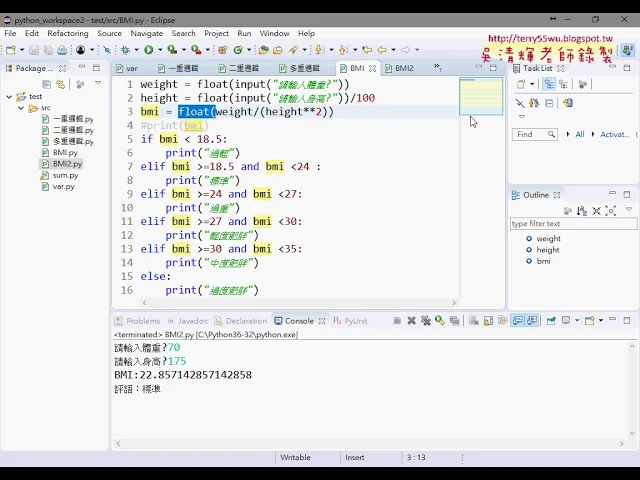Toggle Categorized view in Task List
This screenshot has height=480, width=640.
tap(549, 84)
